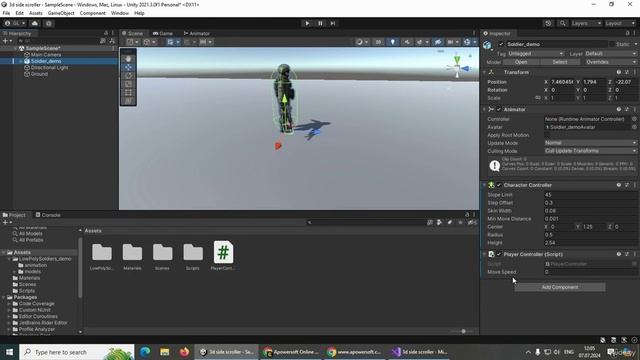
Task: Click the Select button for the model prefab
Action: point(560,62)
